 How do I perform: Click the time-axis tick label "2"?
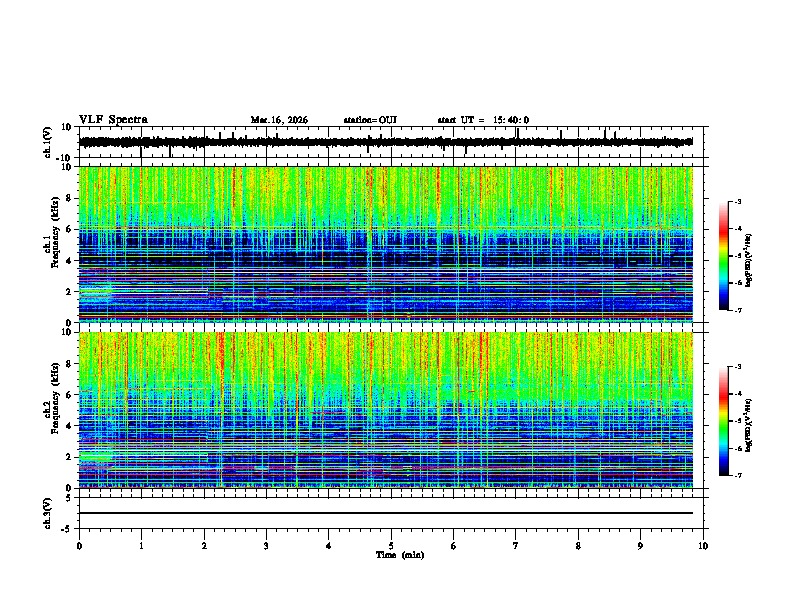point(204,546)
